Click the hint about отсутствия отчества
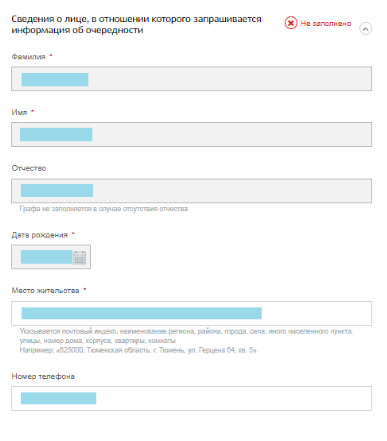Viewport: 387px width, 441px height. (104, 209)
